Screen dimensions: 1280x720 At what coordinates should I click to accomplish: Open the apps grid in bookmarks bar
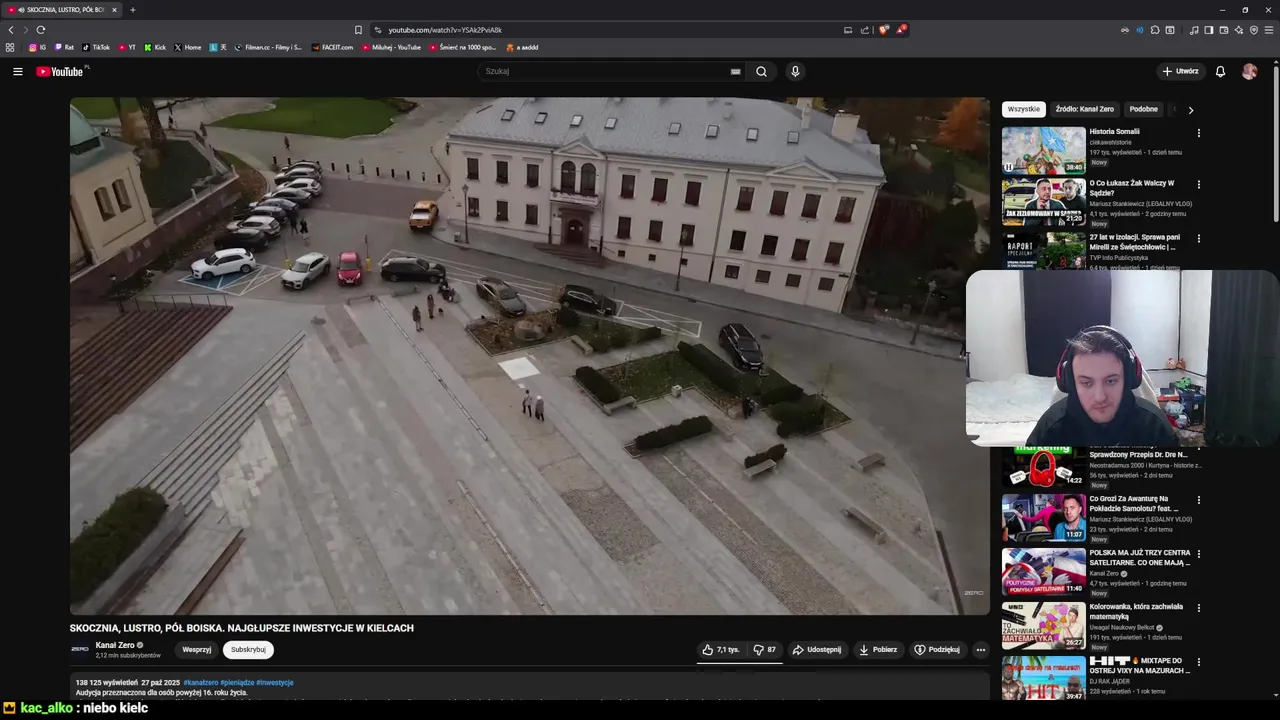click(x=10, y=47)
